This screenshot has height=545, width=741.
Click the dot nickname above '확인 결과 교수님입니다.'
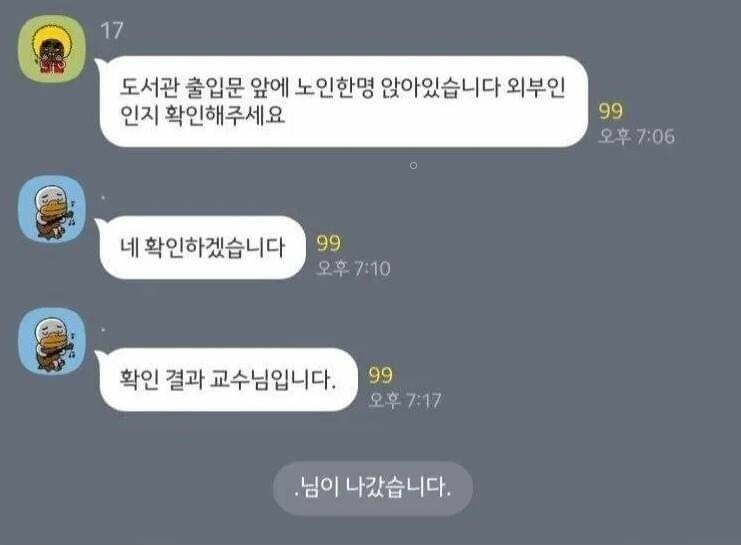[x=103, y=329]
